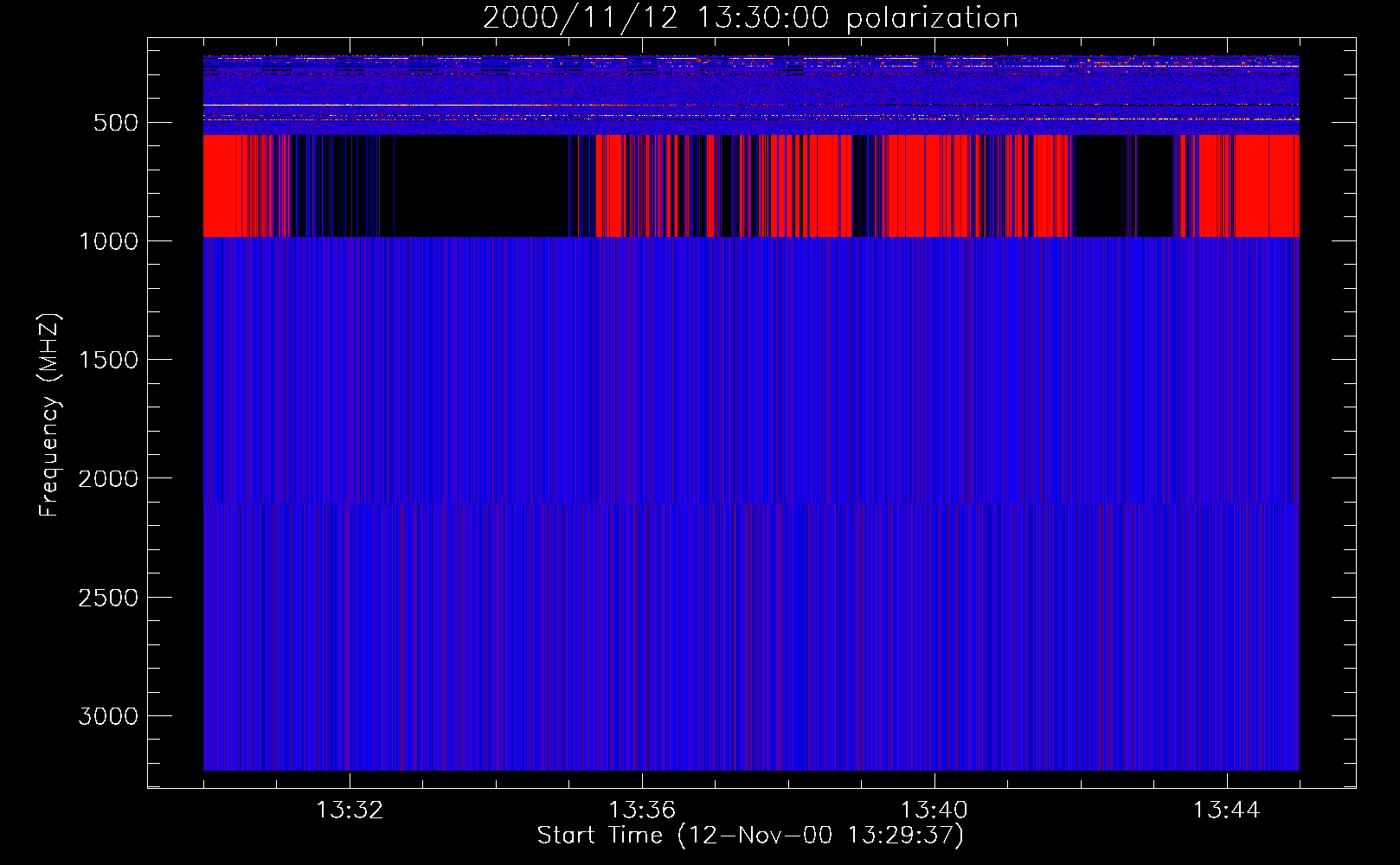The width and height of the screenshot is (1400, 865).
Task: Click the 'Start Time (12-Nov-00 13:29:37)' label
Action: tap(750, 836)
